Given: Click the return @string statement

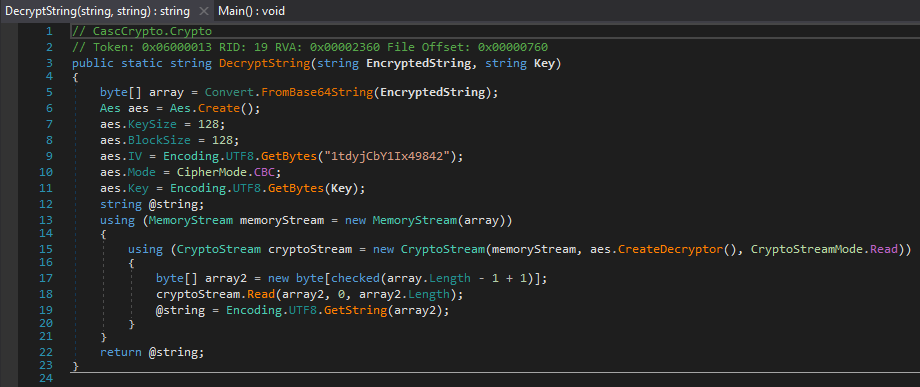Looking at the screenshot, I should tap(152, 352).
